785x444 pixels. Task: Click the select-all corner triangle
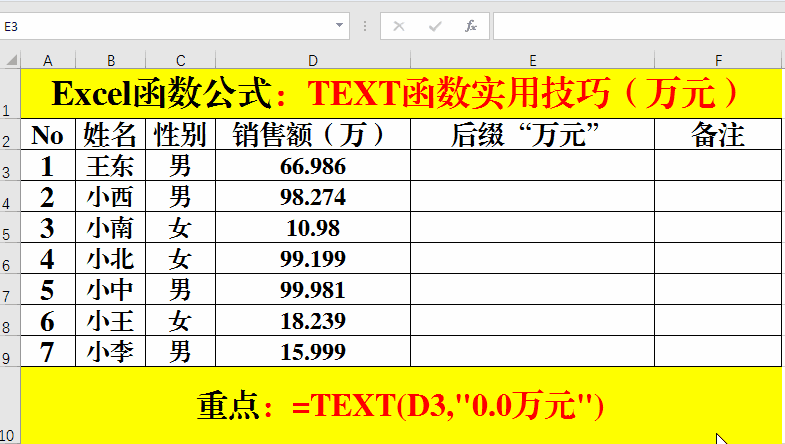coord(11,60)
